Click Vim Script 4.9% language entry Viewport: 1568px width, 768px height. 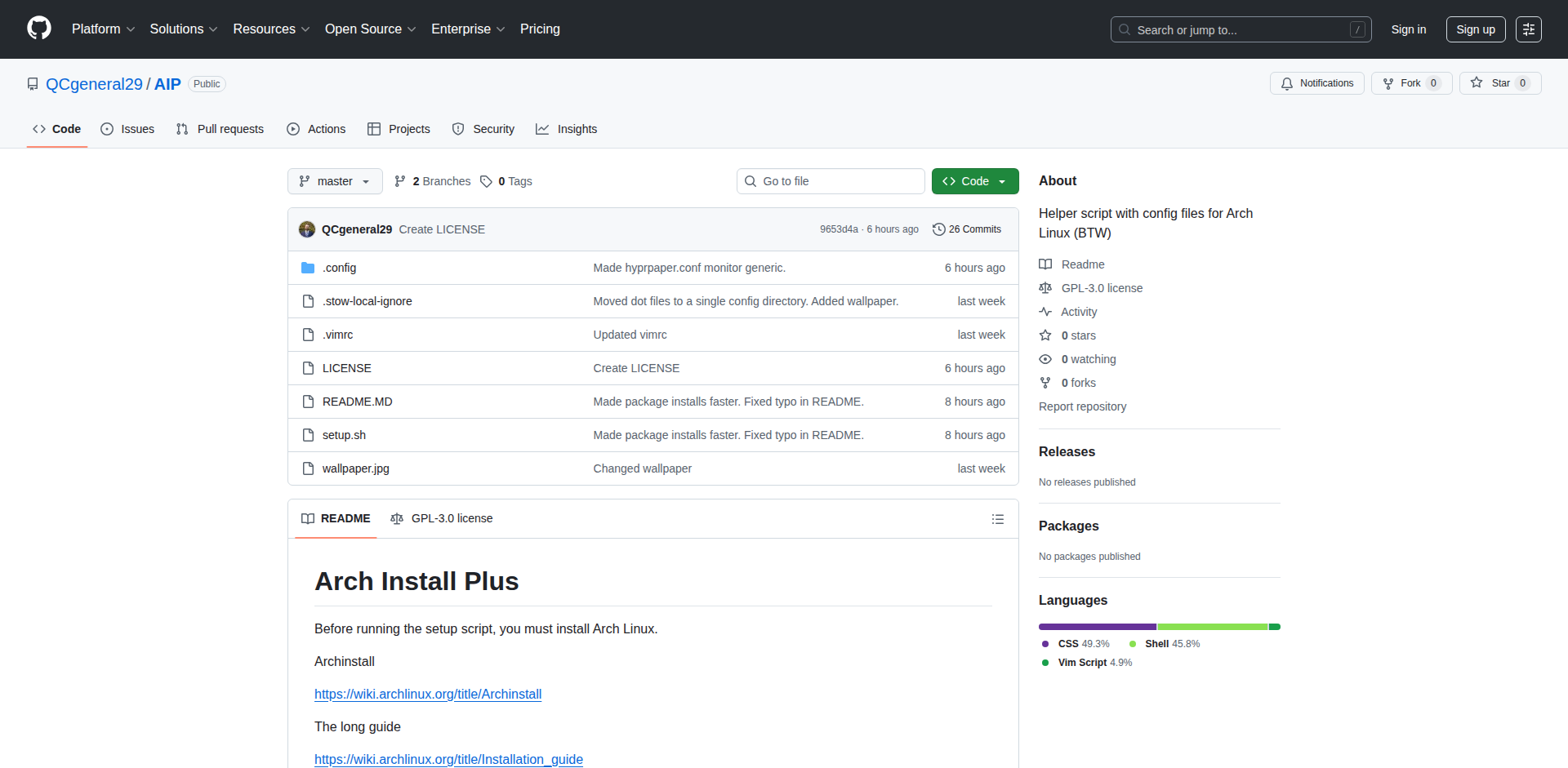click(1087, 663)
